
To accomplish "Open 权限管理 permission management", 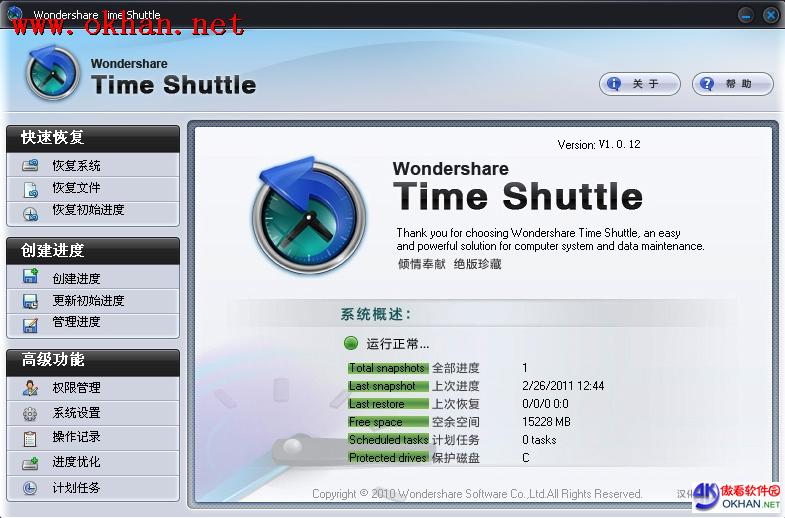I will point(93,388).
